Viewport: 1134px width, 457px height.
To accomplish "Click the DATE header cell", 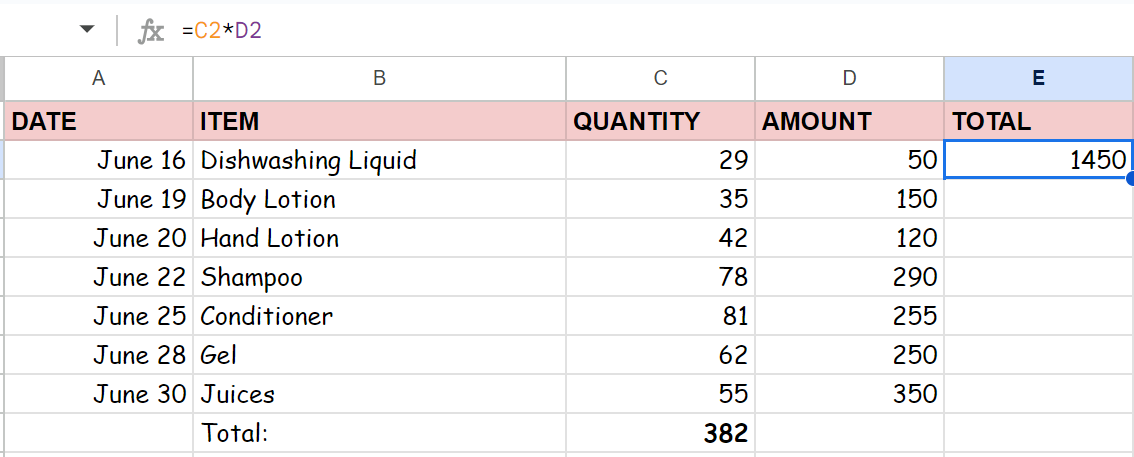I will (98, 122).
